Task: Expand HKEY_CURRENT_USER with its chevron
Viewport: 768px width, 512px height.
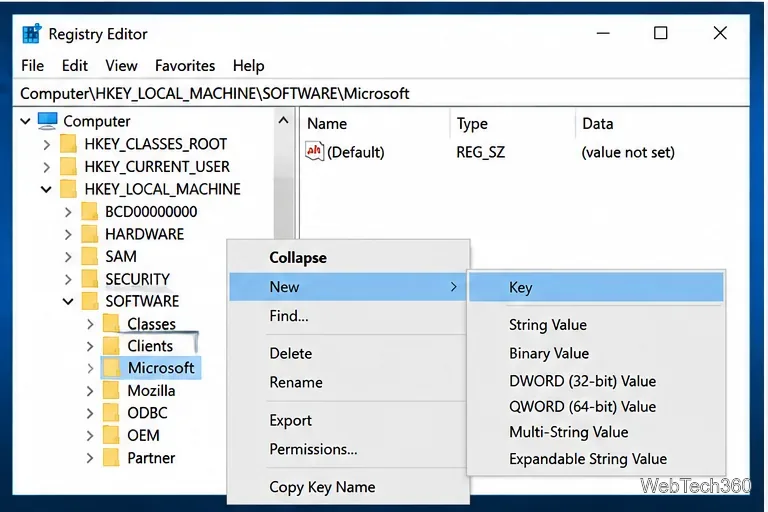Action: coord(47,167)
